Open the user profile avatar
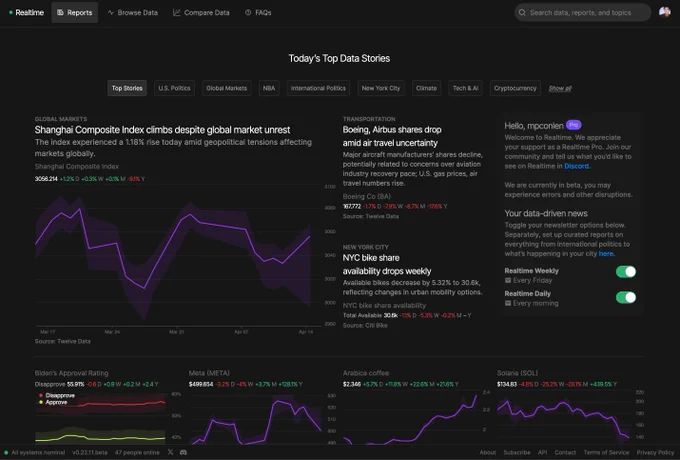The height and width of the screenshot is (460, 680). point(664,12)
